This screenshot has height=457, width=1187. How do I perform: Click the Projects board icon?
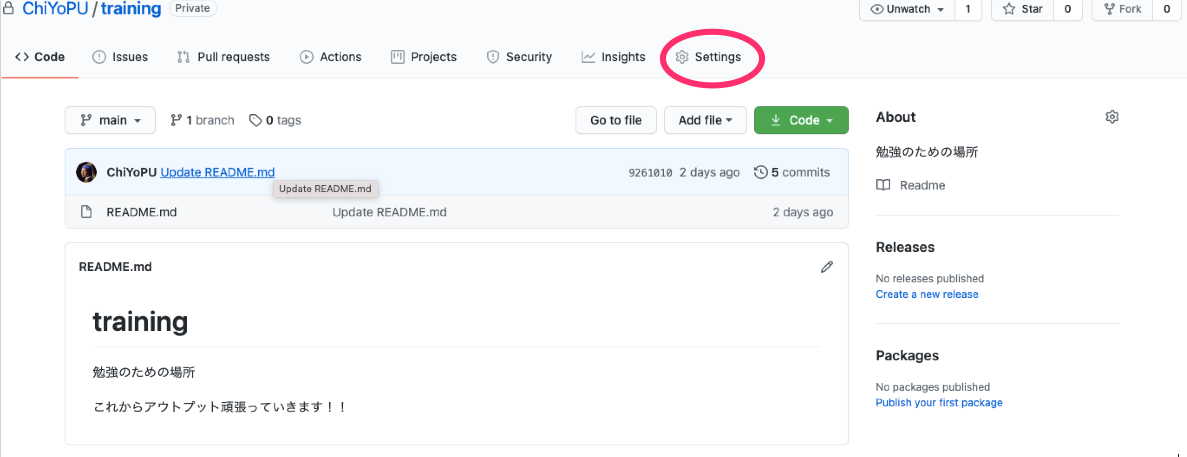click(397, 57)
